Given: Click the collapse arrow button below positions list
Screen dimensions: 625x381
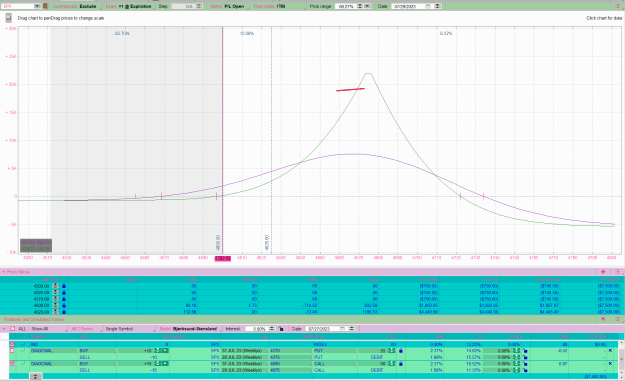Looking at the screenshot, I should tap(35, 376).
